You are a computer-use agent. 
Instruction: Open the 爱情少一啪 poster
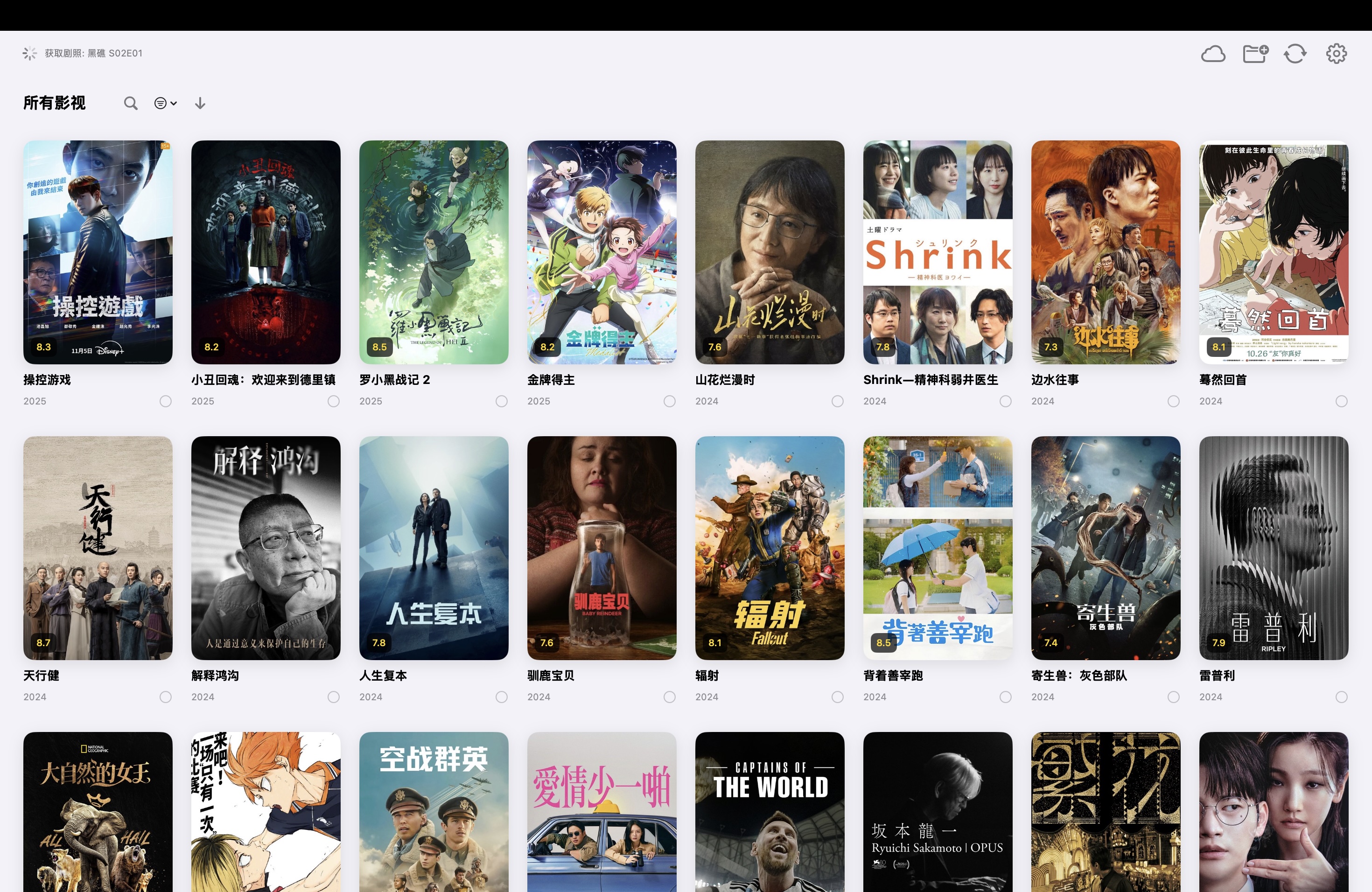(x=602, y=812)
